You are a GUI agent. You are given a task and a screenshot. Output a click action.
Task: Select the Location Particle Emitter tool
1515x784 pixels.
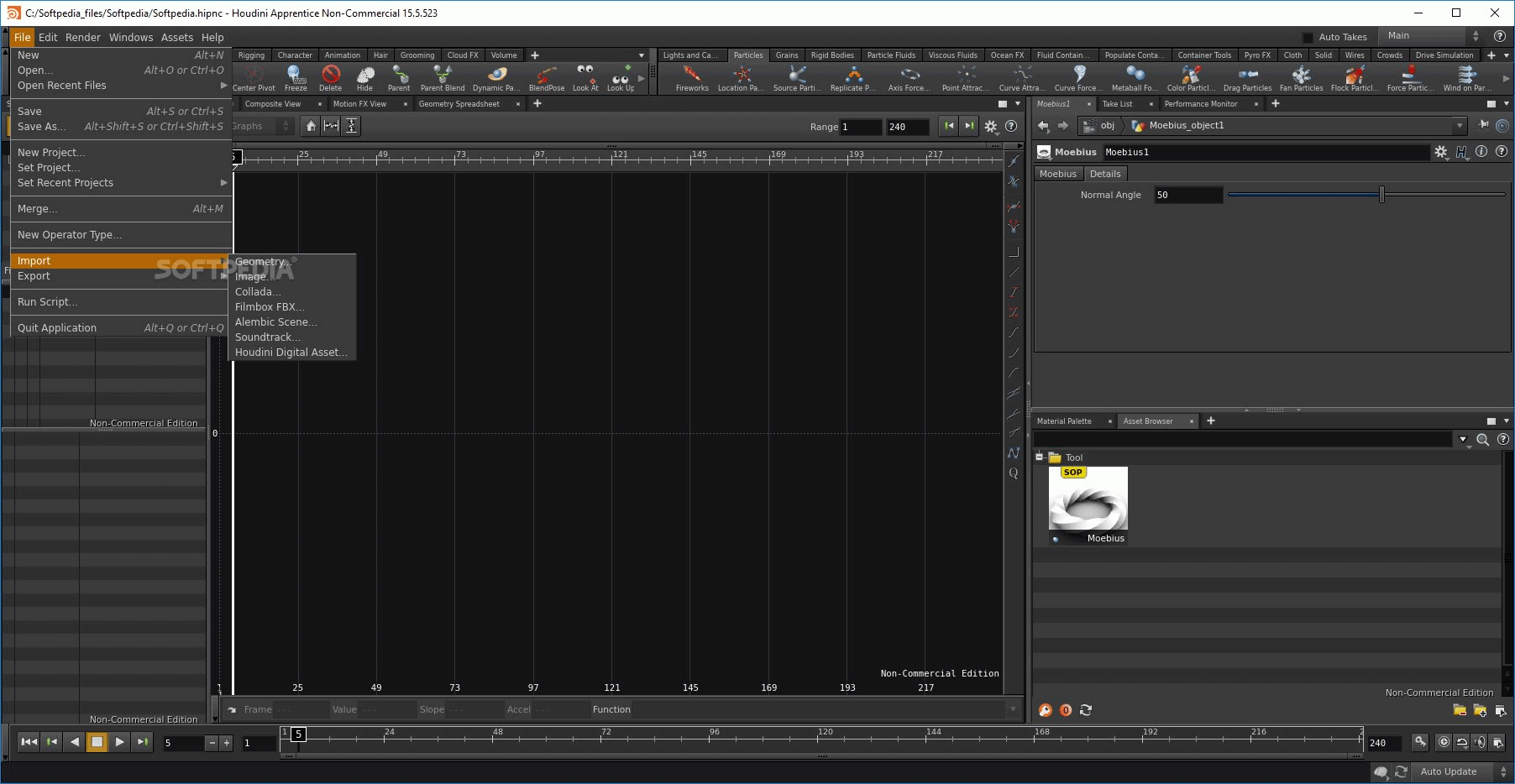click(x=741, y=78)
